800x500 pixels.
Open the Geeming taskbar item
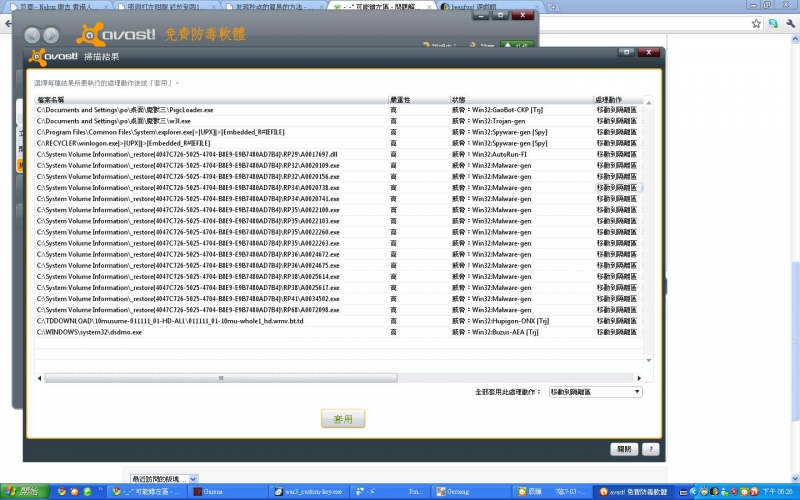pyautogui.click(x=470, y=492)
